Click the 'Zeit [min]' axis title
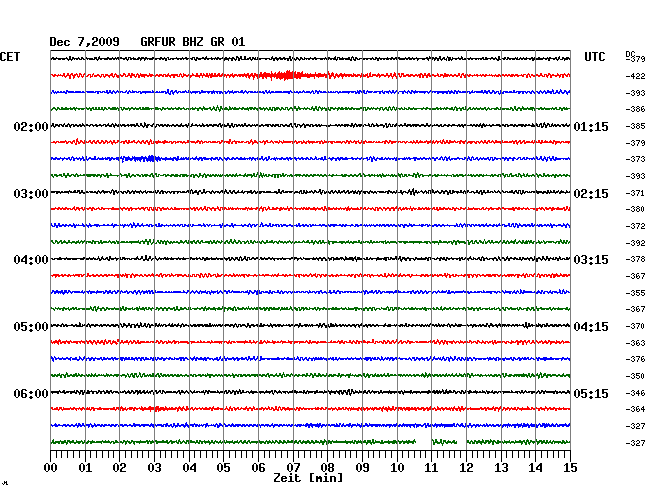This screenshot has height=494, width=650. coord(308,478)
